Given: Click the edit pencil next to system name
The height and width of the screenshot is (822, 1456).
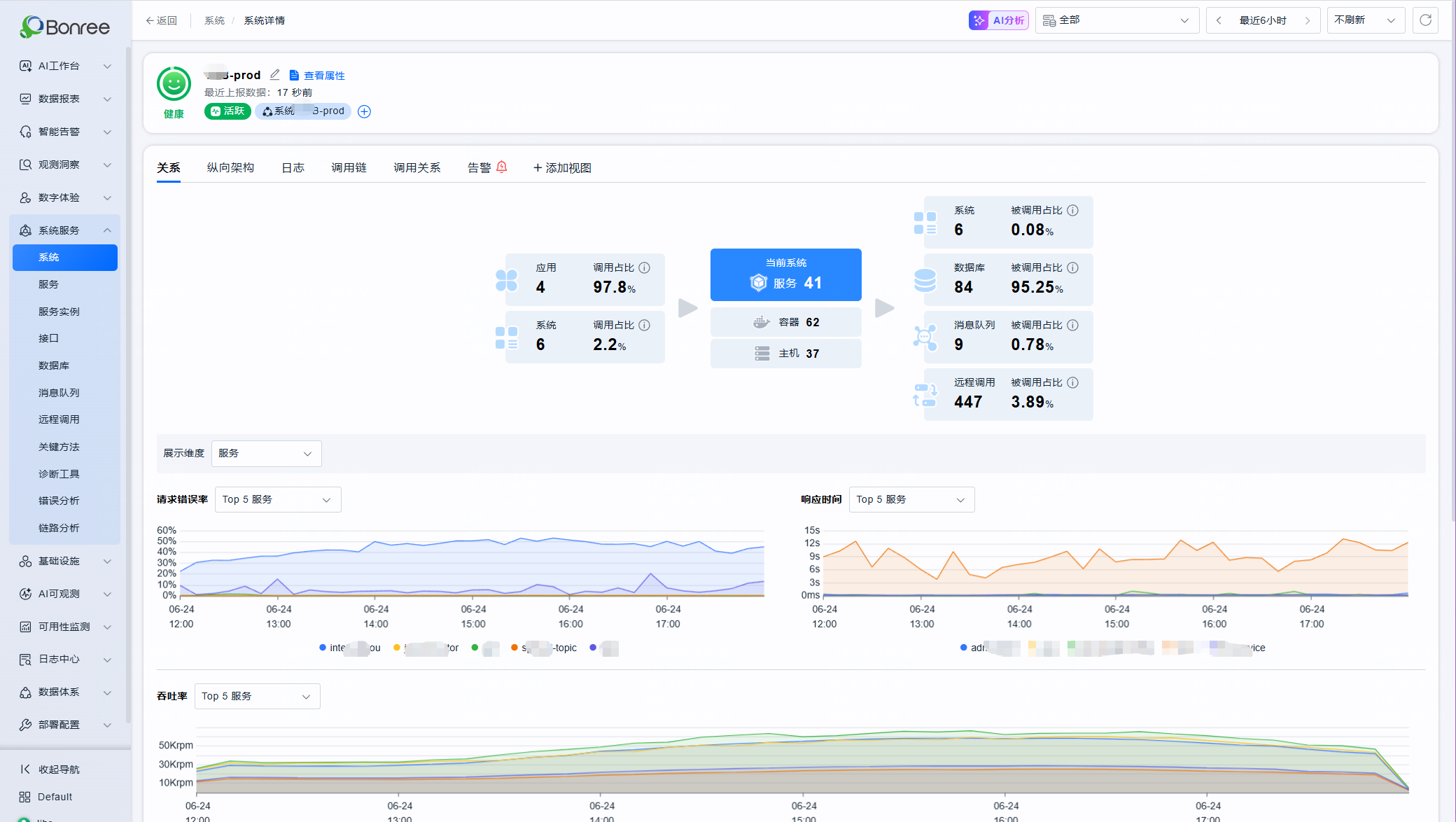Looking at the screenshot, I should click(275, 75).
